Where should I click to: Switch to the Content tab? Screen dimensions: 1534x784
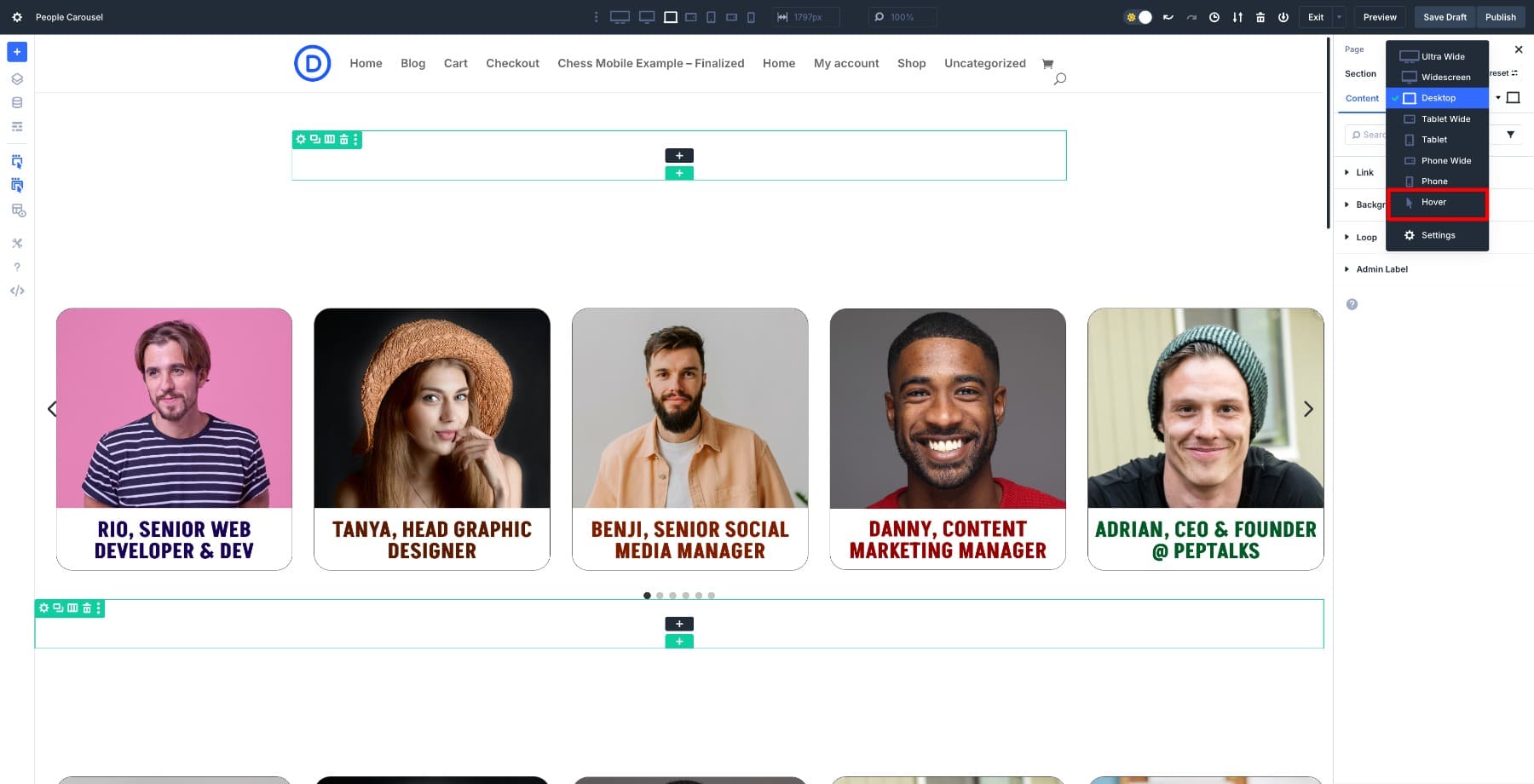(x=1362, y=98)
